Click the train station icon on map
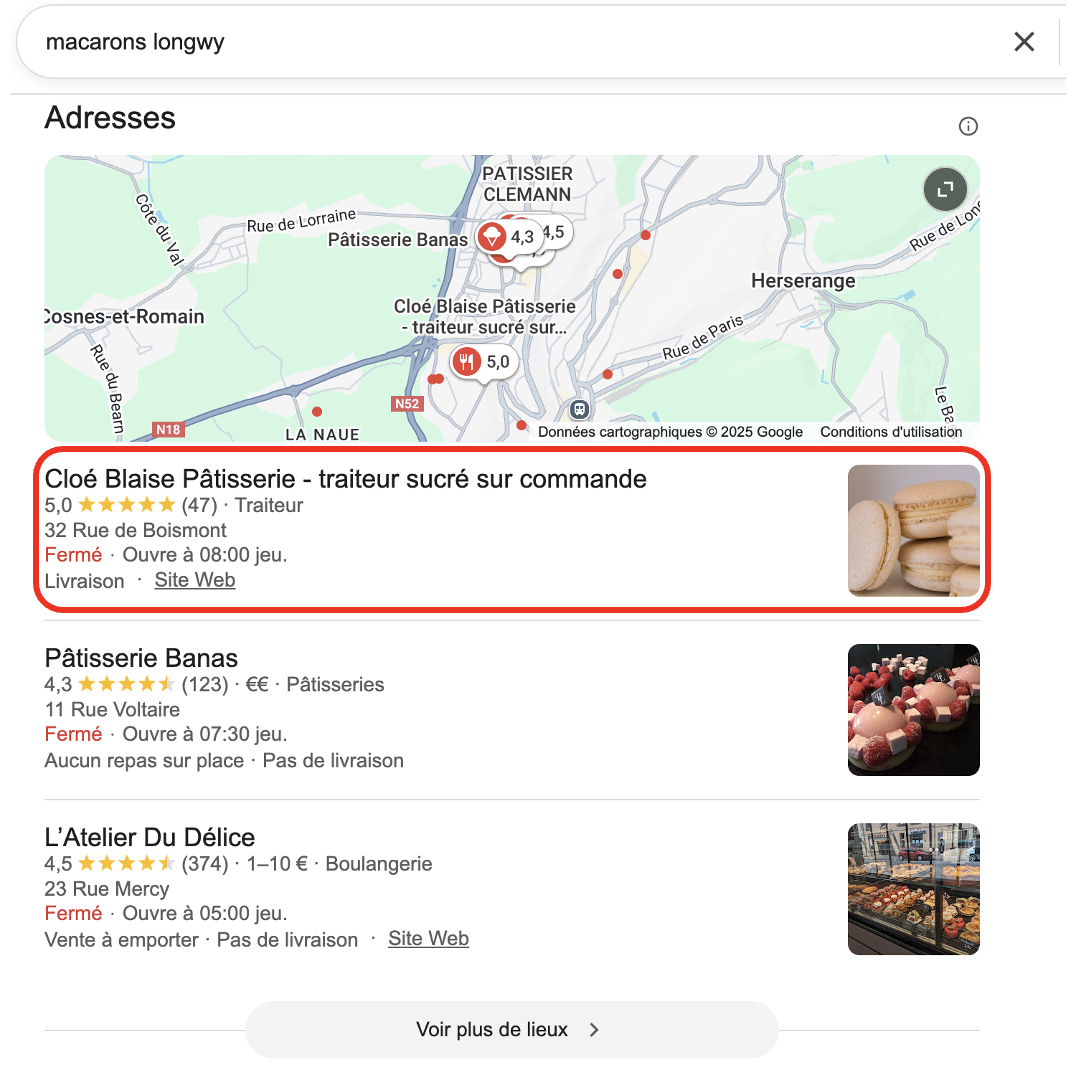 pos(580,409)
